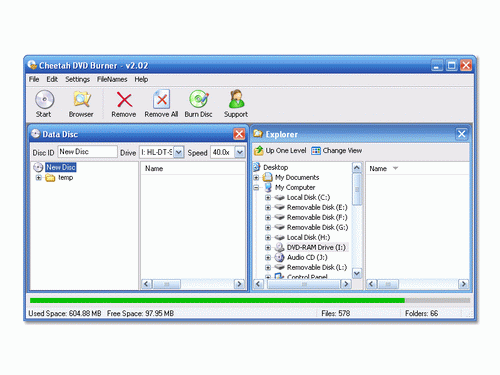Open the Support icon
This screenshot has width=500, height=375.
click(236, 99)
